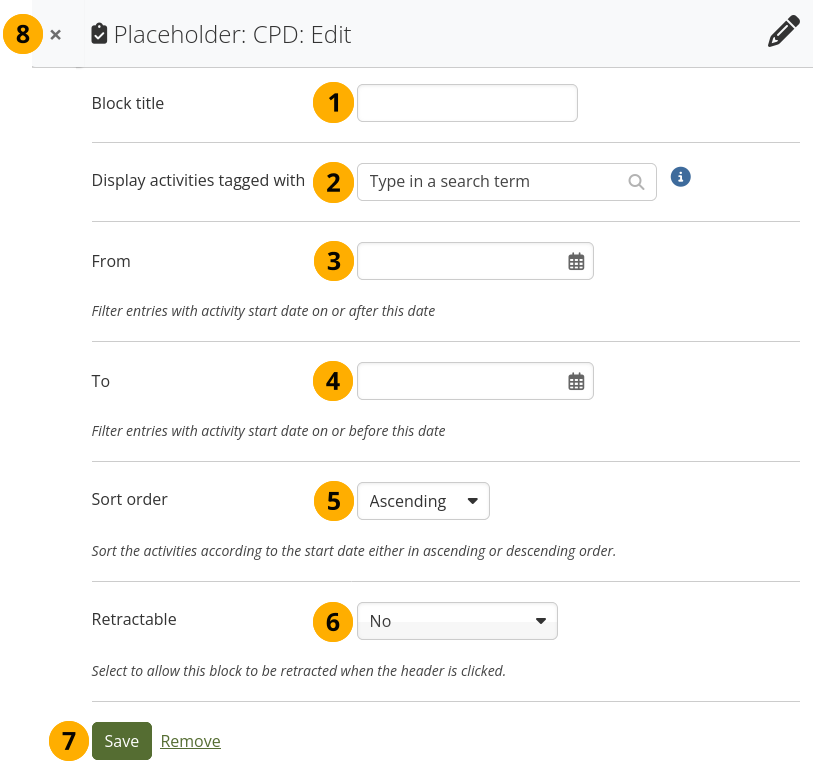813x775 pixels.
Task: Click the 'Retractable' label
Action: [x=134, y=620]
